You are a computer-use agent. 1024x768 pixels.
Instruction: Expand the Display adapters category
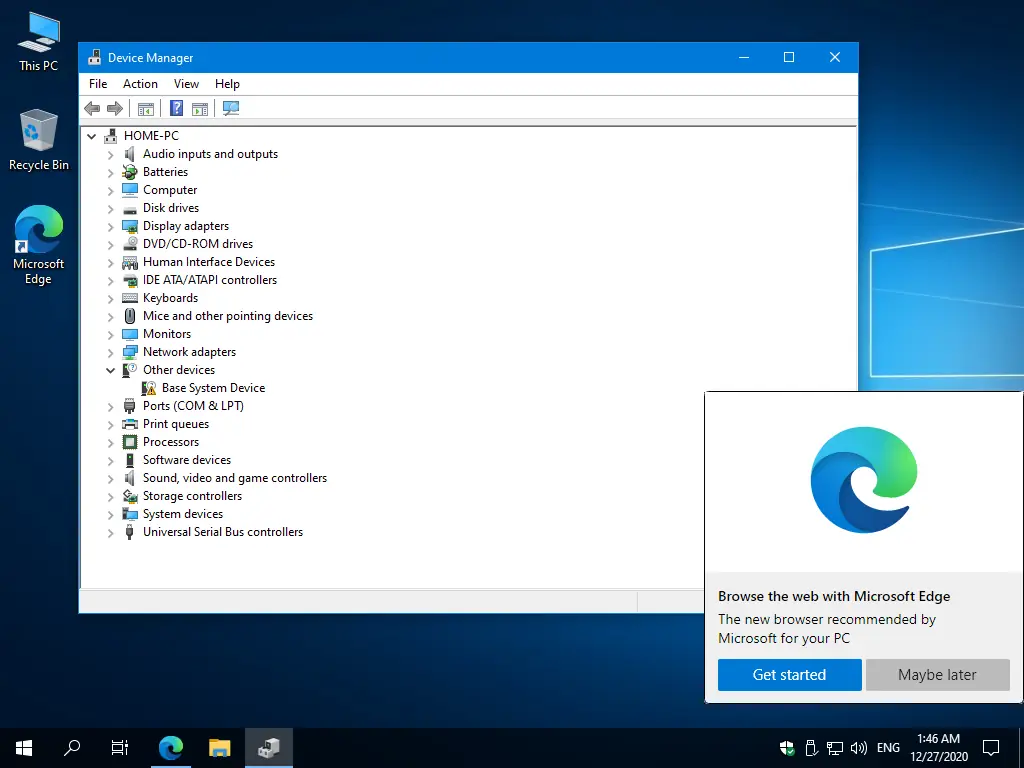click(x=109, y=226)
